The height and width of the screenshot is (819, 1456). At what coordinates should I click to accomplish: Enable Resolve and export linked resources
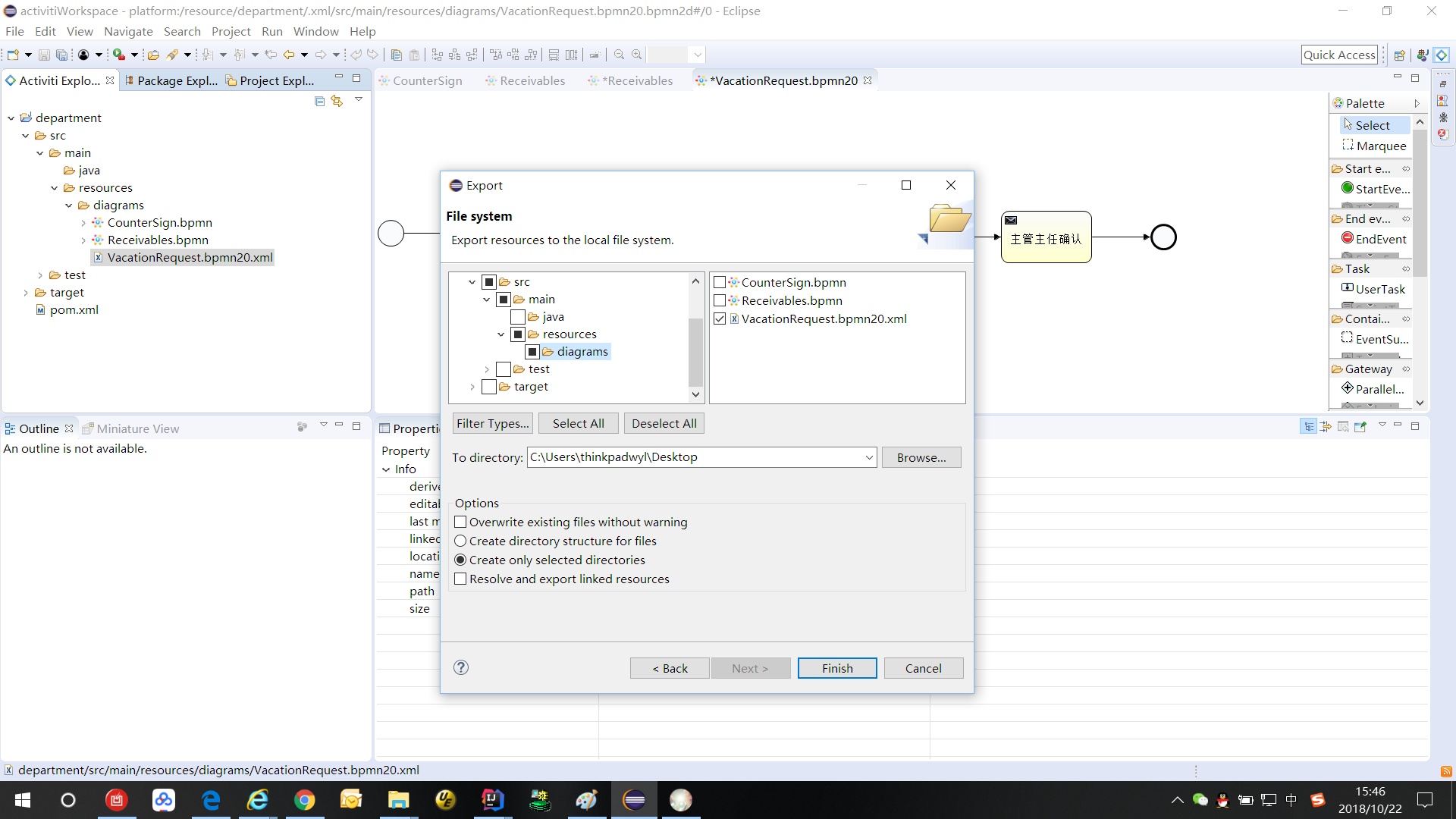(x=460, y=579)
